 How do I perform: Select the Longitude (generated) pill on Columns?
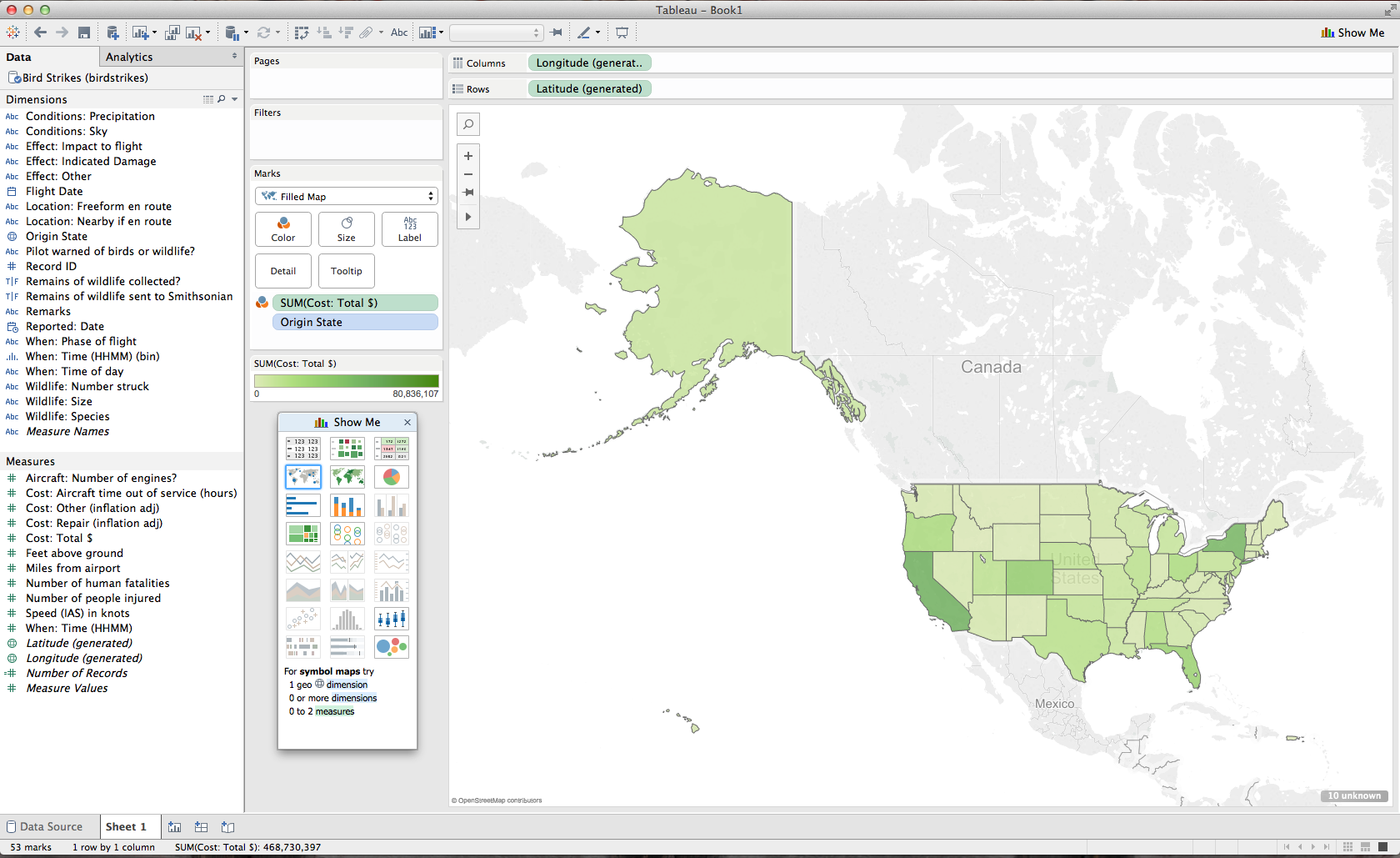[589, 63]
